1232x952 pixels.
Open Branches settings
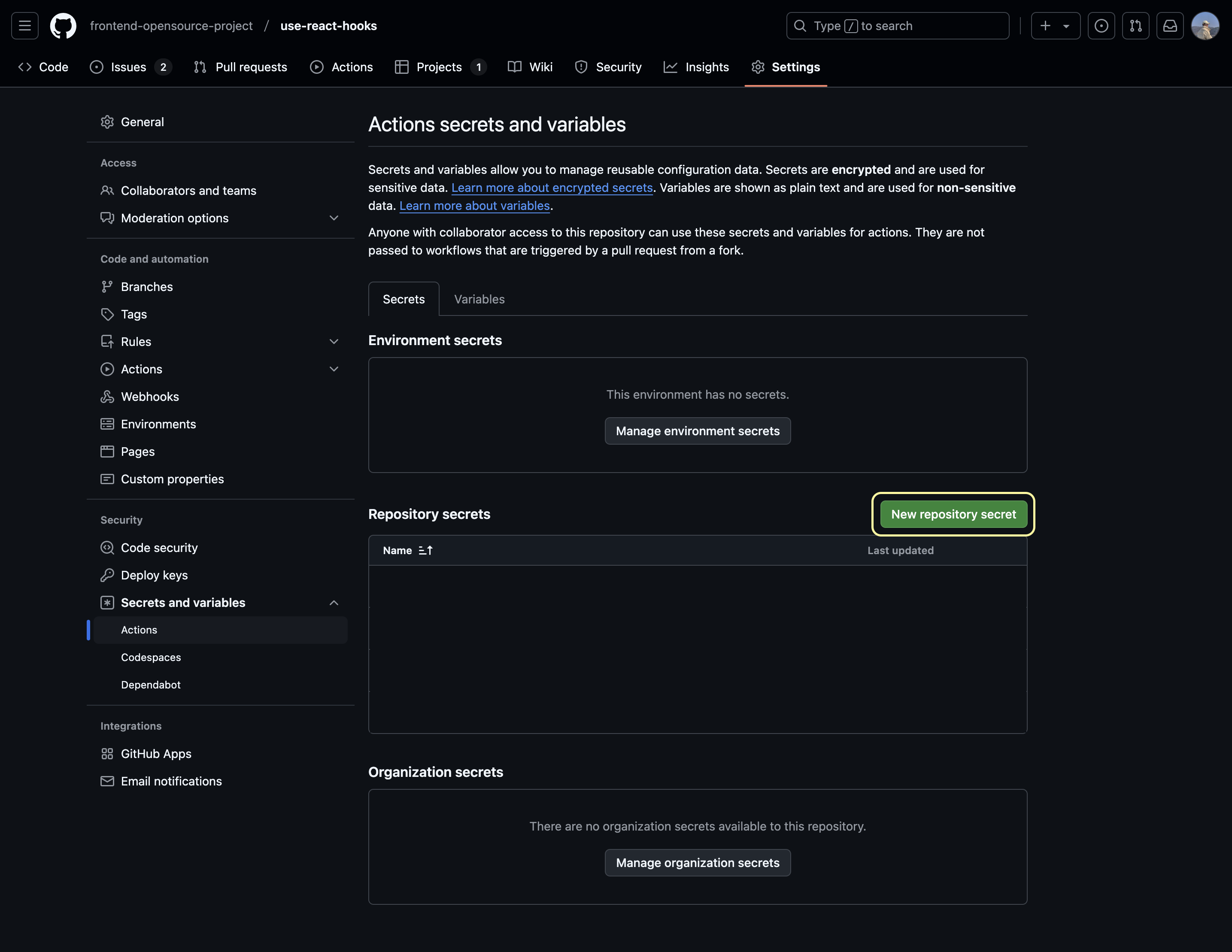coord(221,287)
